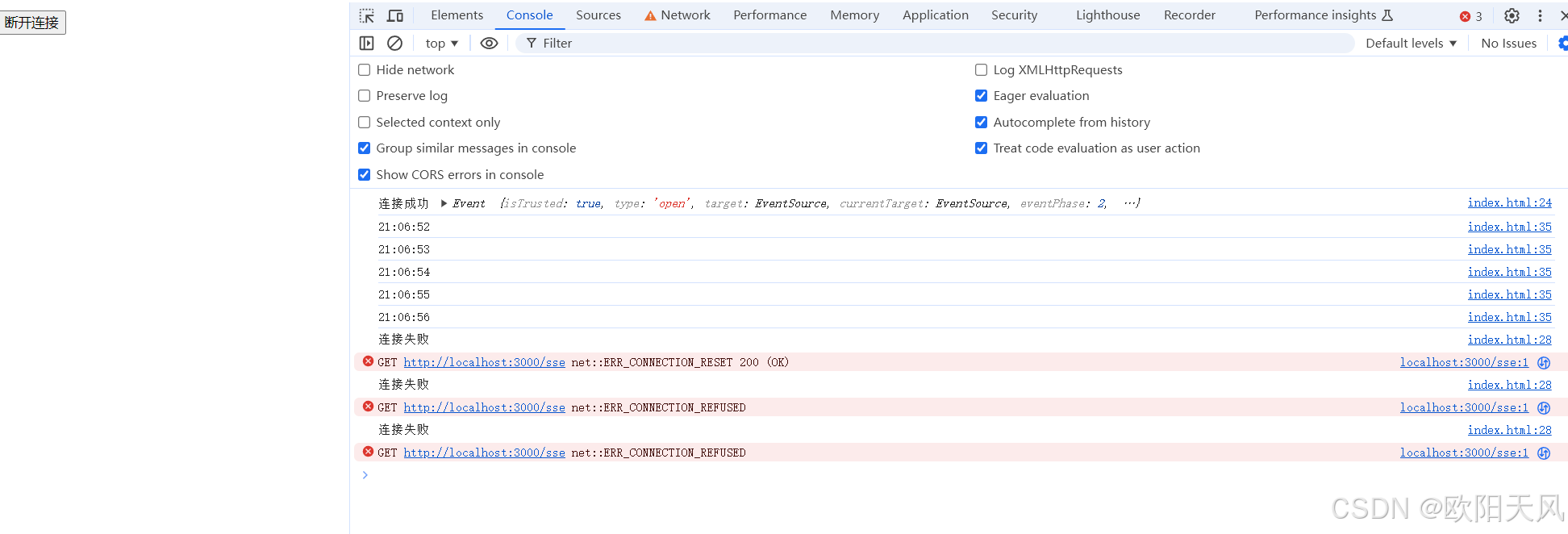The image size is (1568, 534).
Task: Open the three-dot DevTools menu
Action: tap(1540, 15)
